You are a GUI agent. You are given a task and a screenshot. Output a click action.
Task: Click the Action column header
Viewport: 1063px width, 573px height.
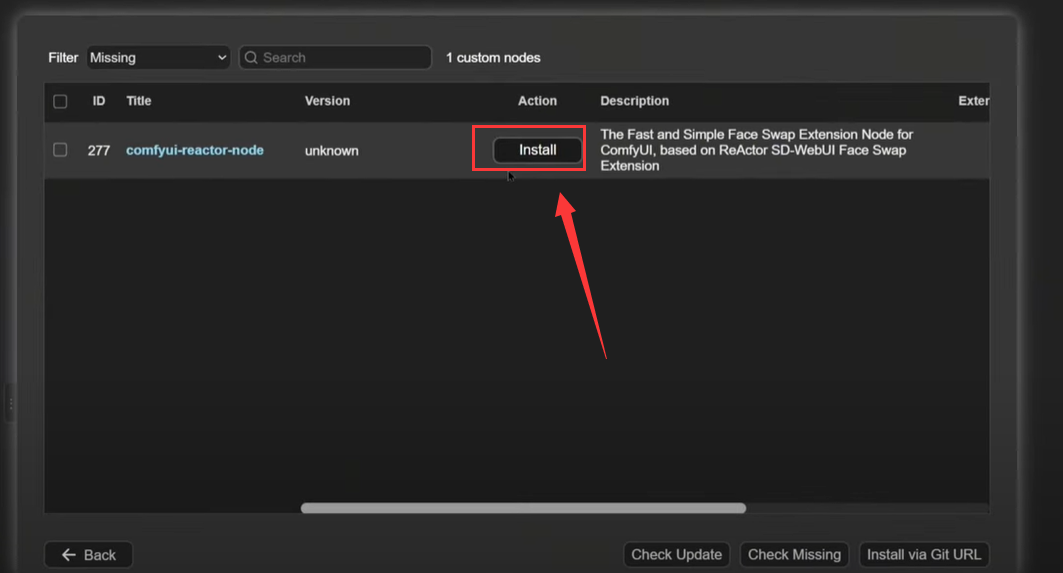pyautogui.click(x=537, y=101)
